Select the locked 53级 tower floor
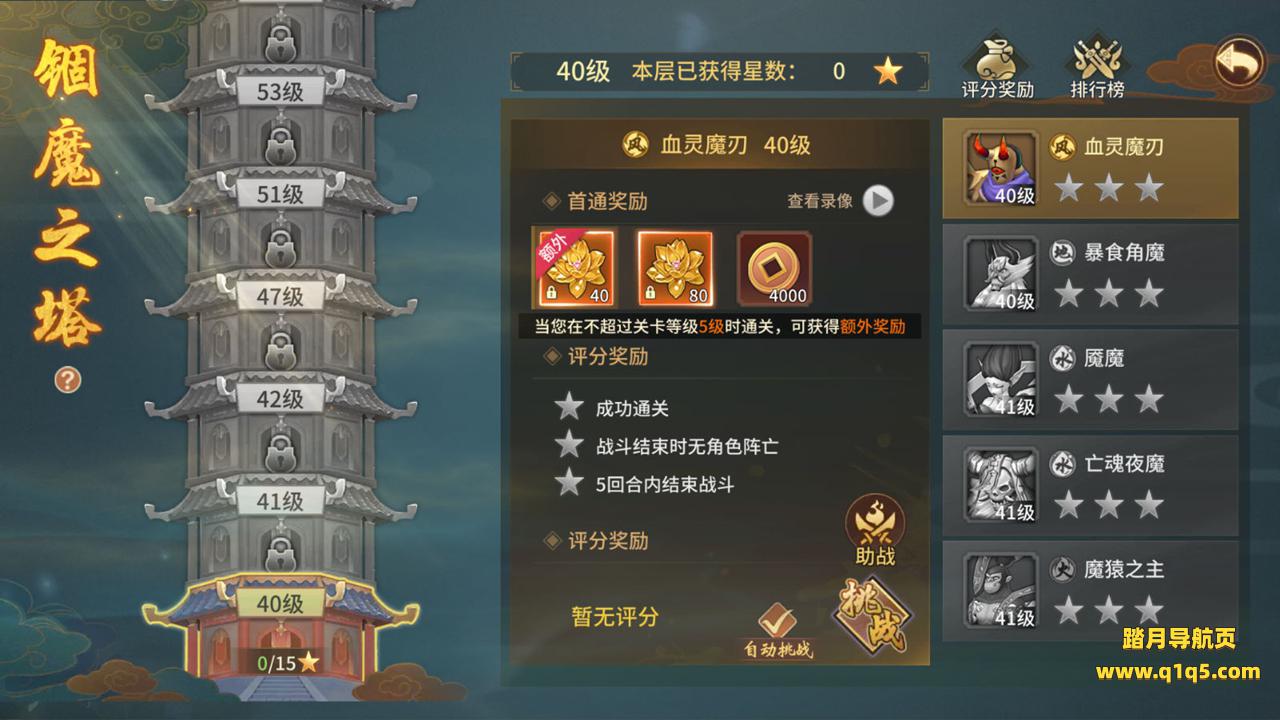Viewport: 1280px width, 720px height. pos(280,92)
